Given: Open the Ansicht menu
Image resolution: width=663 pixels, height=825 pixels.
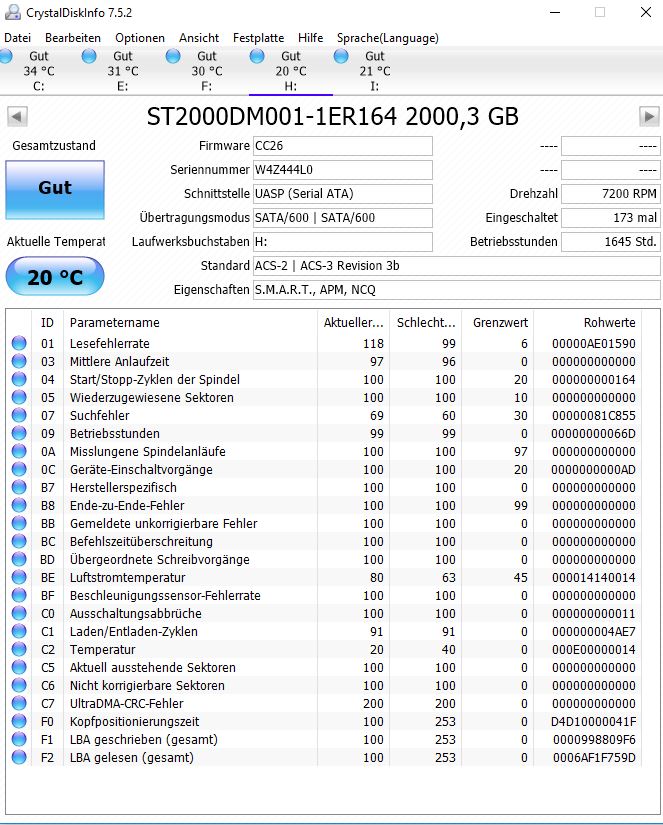Looking at the screenshot, I should (199, 38).
